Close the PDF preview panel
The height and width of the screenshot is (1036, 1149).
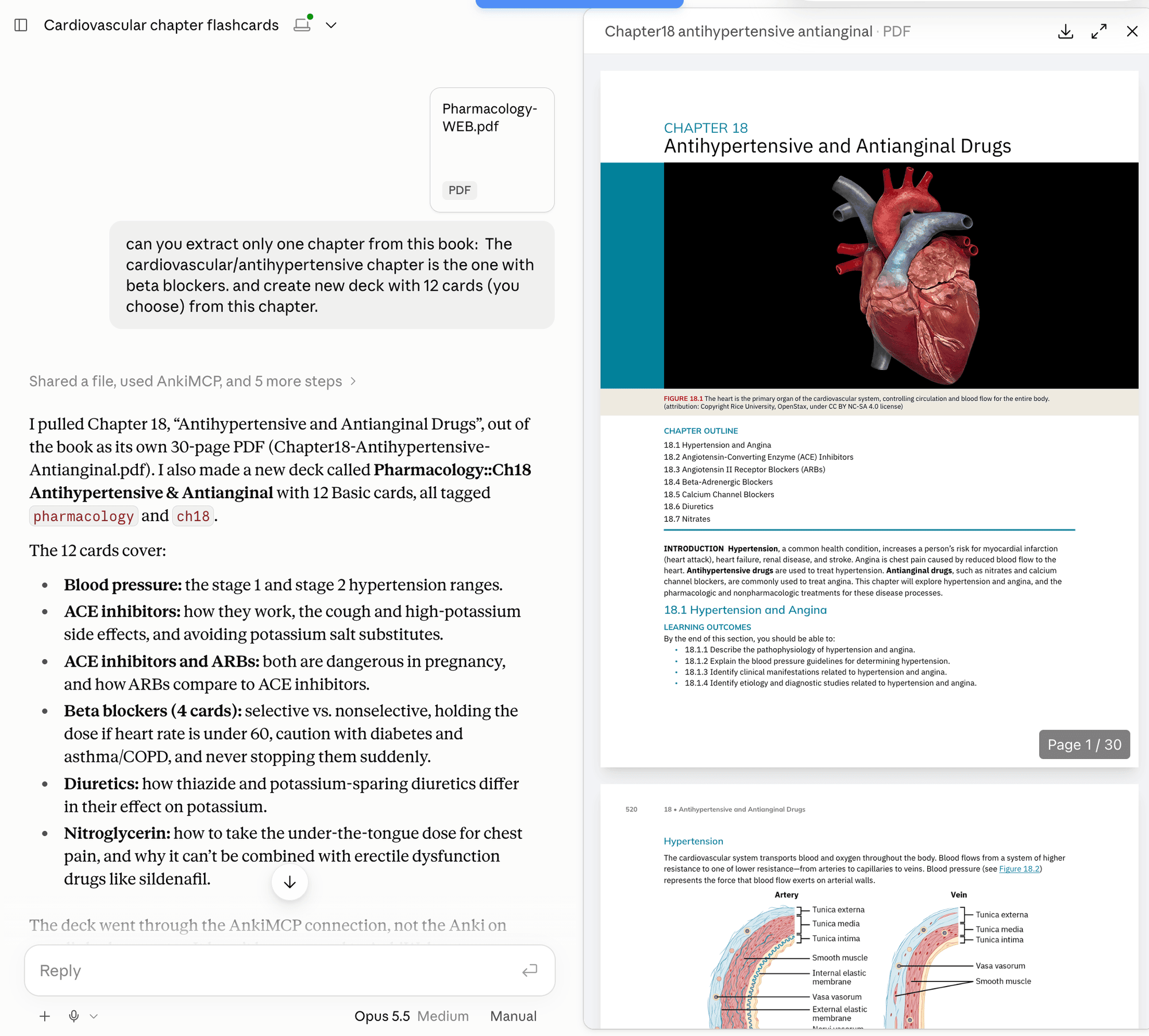click(x=1132, y=32)
